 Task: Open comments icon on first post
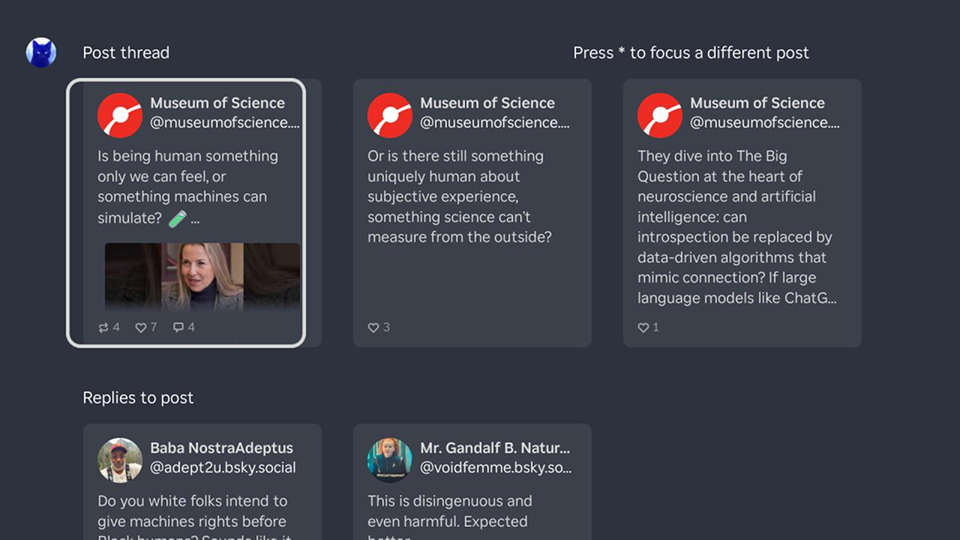click(178, 327)
